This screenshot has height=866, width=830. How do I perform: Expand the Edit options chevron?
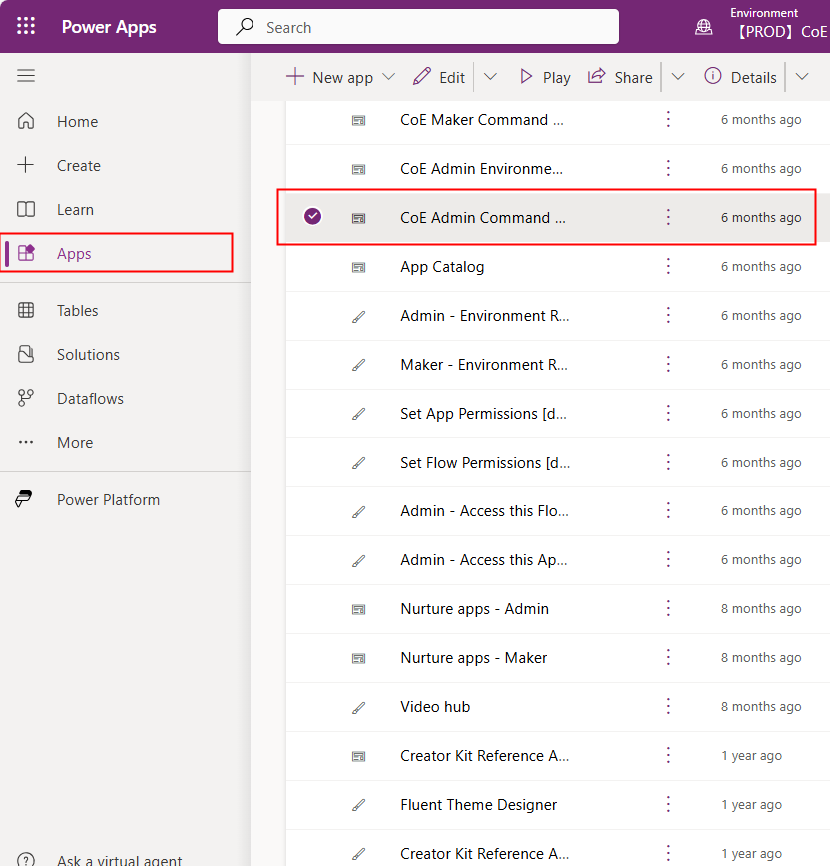(490, 77)
